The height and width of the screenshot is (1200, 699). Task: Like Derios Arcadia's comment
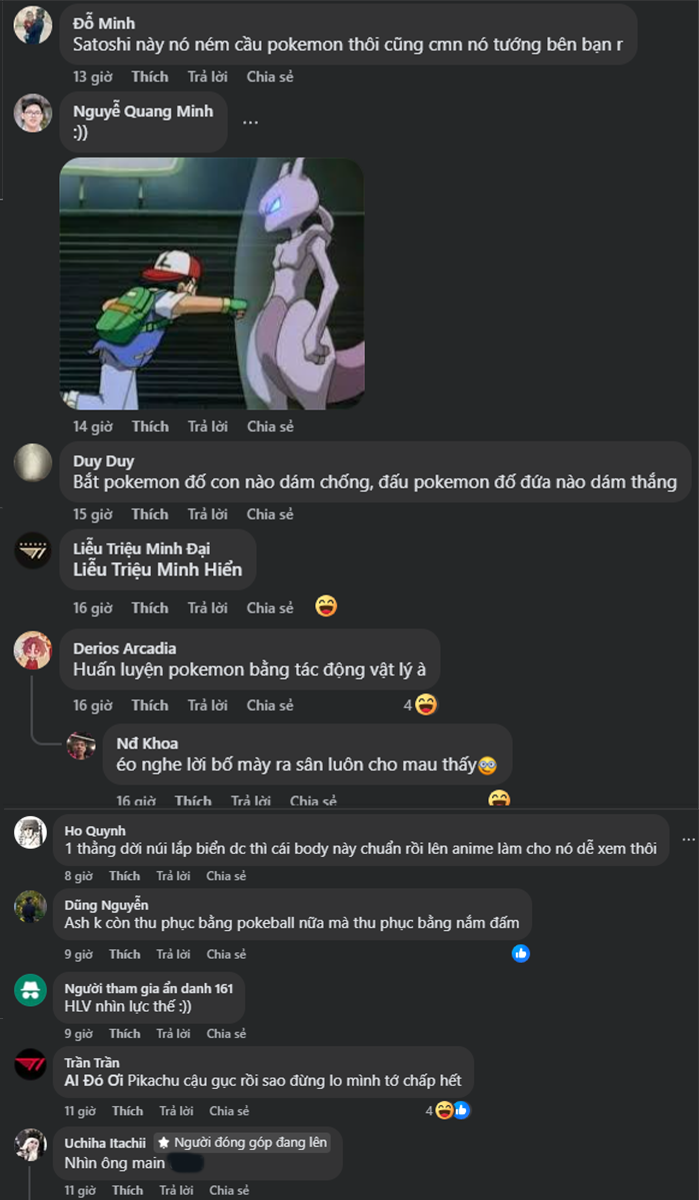tap(150, 705)
